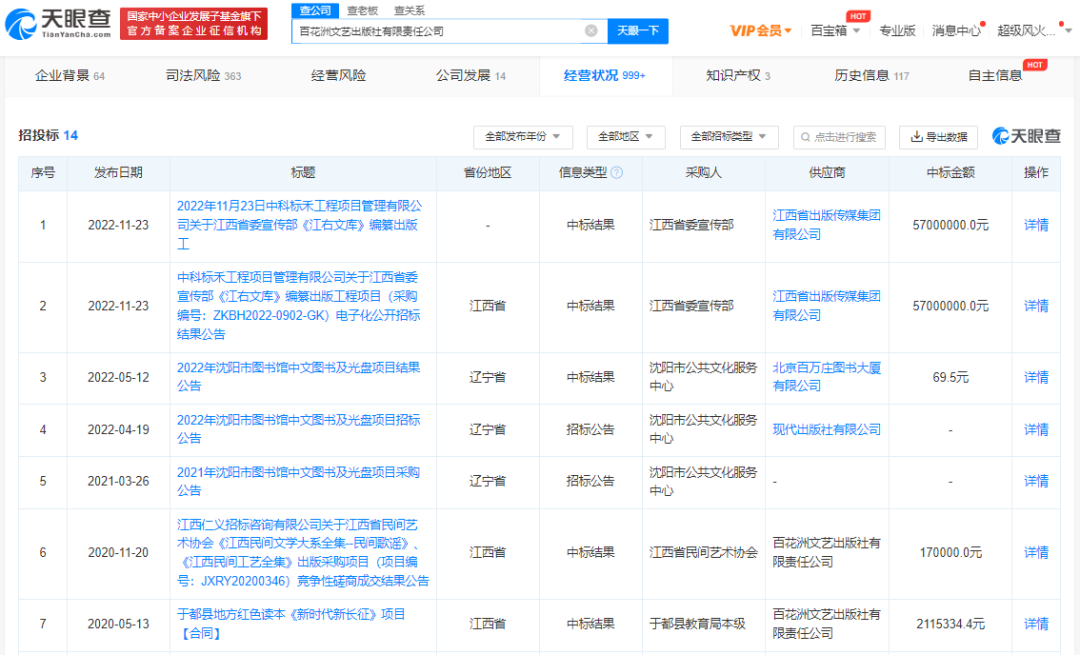Click the magnifier icon in the table search field

[805, 137]
